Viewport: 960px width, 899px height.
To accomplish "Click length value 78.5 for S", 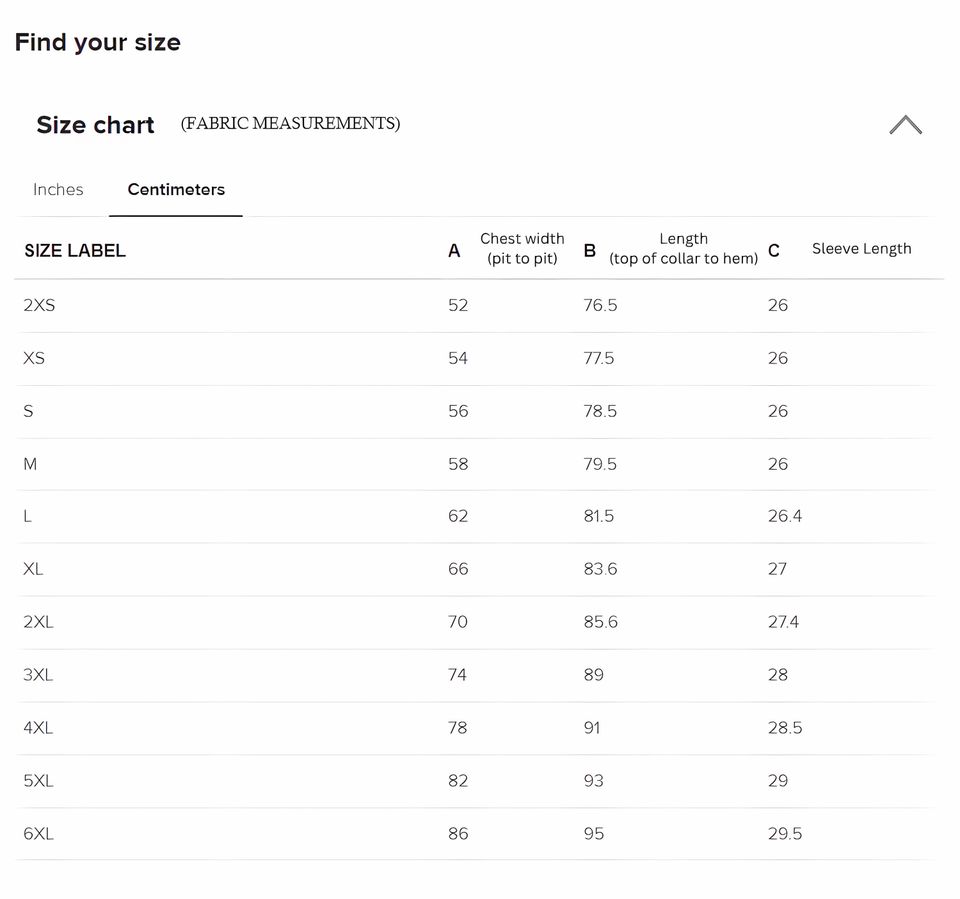I will (600, 411).
